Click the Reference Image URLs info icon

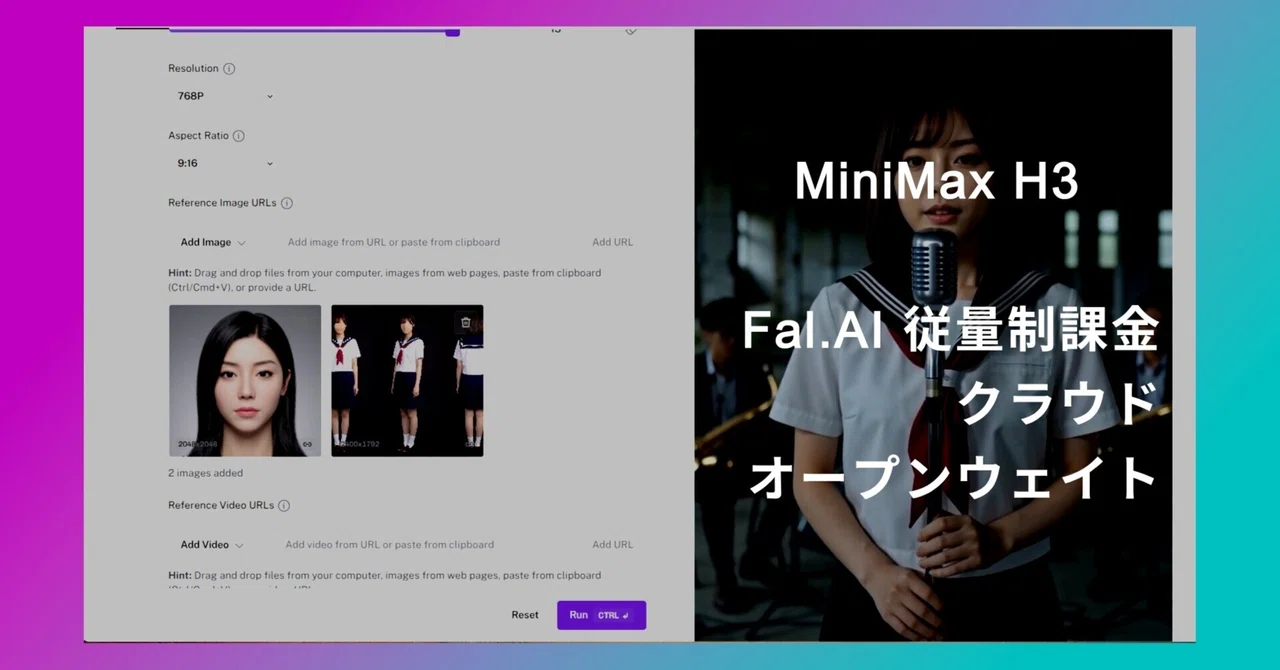(287, 203)
